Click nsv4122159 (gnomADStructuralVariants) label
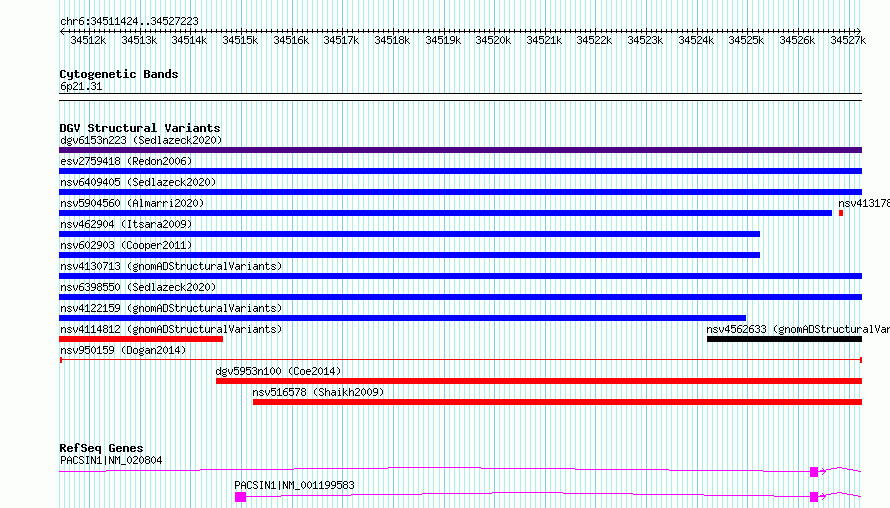The width and height of the screenshot is (890, 508). (171, 308)
